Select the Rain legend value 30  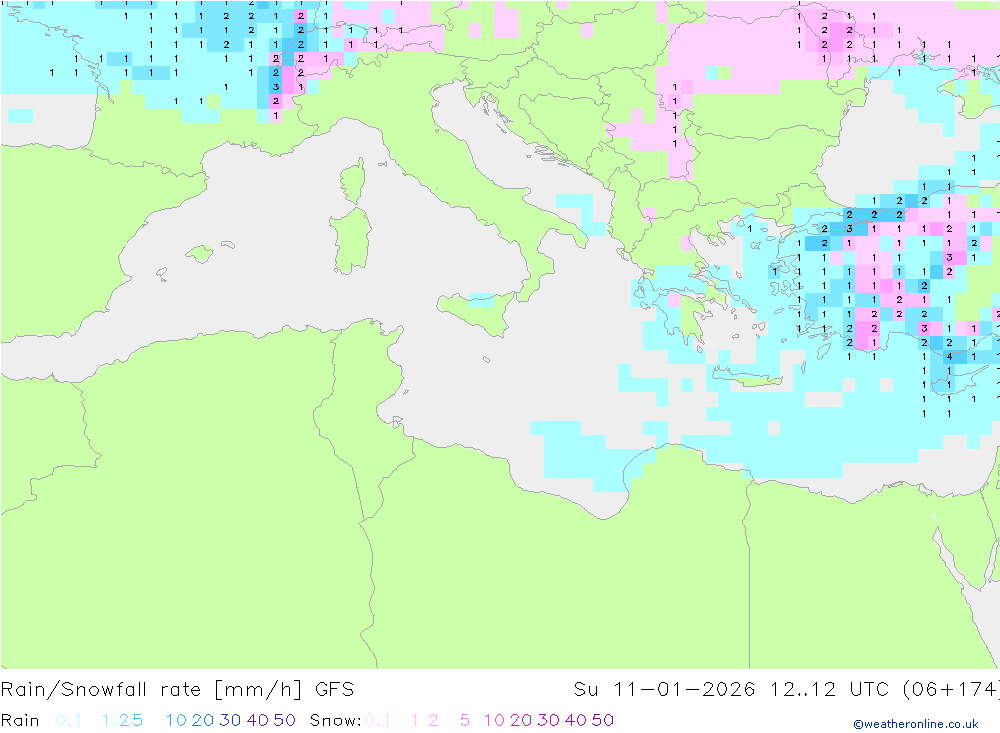click(230, 720)
